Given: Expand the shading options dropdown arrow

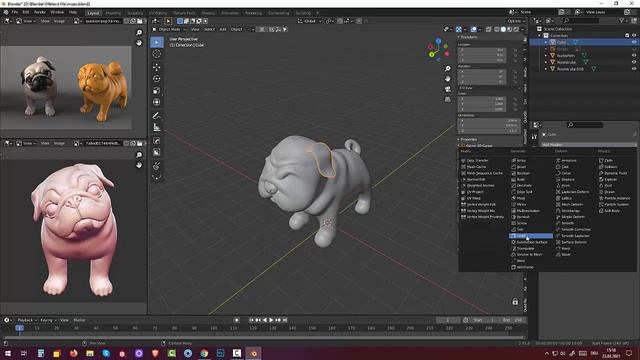Looking at the screenshot, I should (523, 29).
